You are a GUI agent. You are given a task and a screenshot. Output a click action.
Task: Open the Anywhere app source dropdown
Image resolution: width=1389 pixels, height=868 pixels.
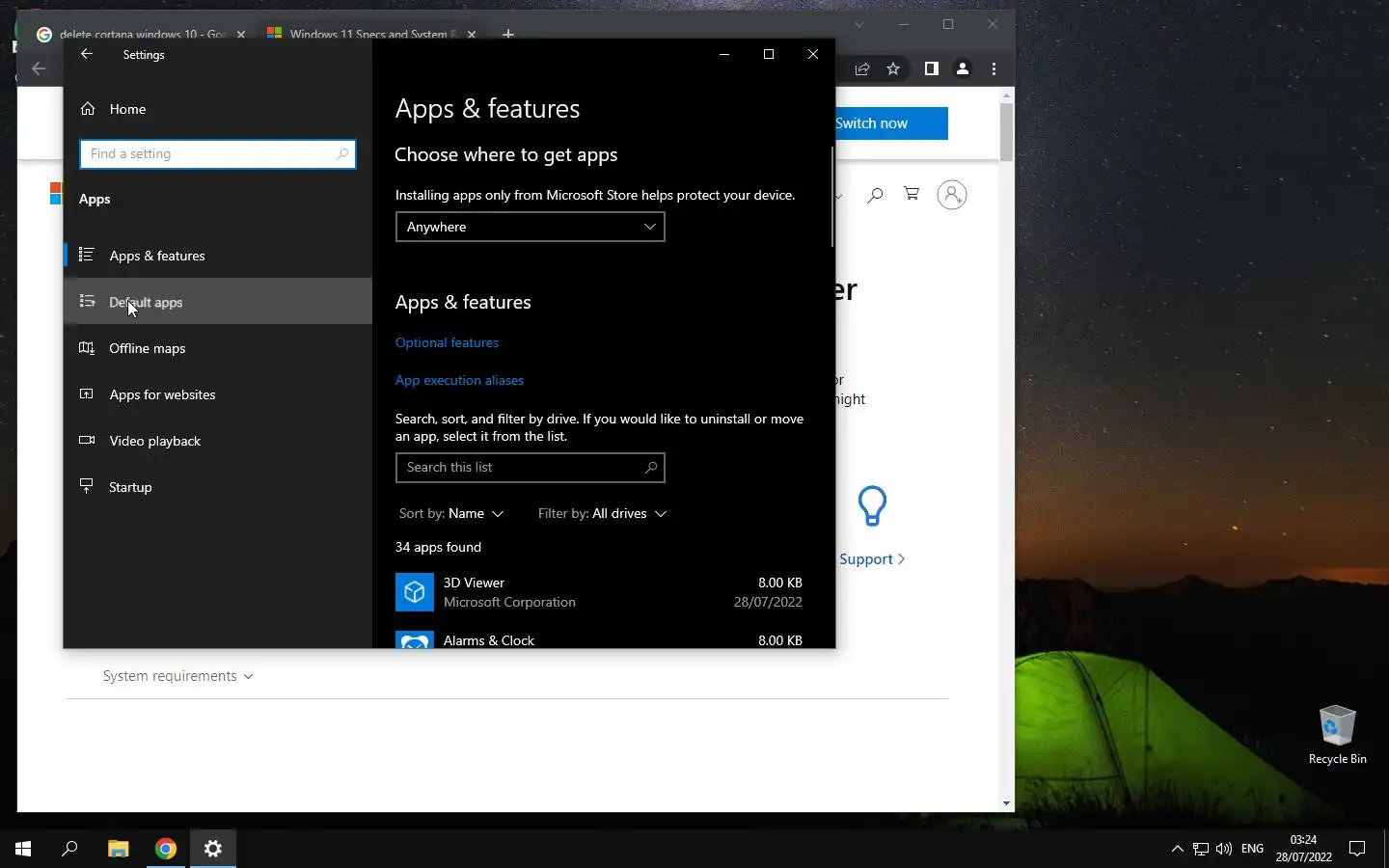tap(531, 227)
